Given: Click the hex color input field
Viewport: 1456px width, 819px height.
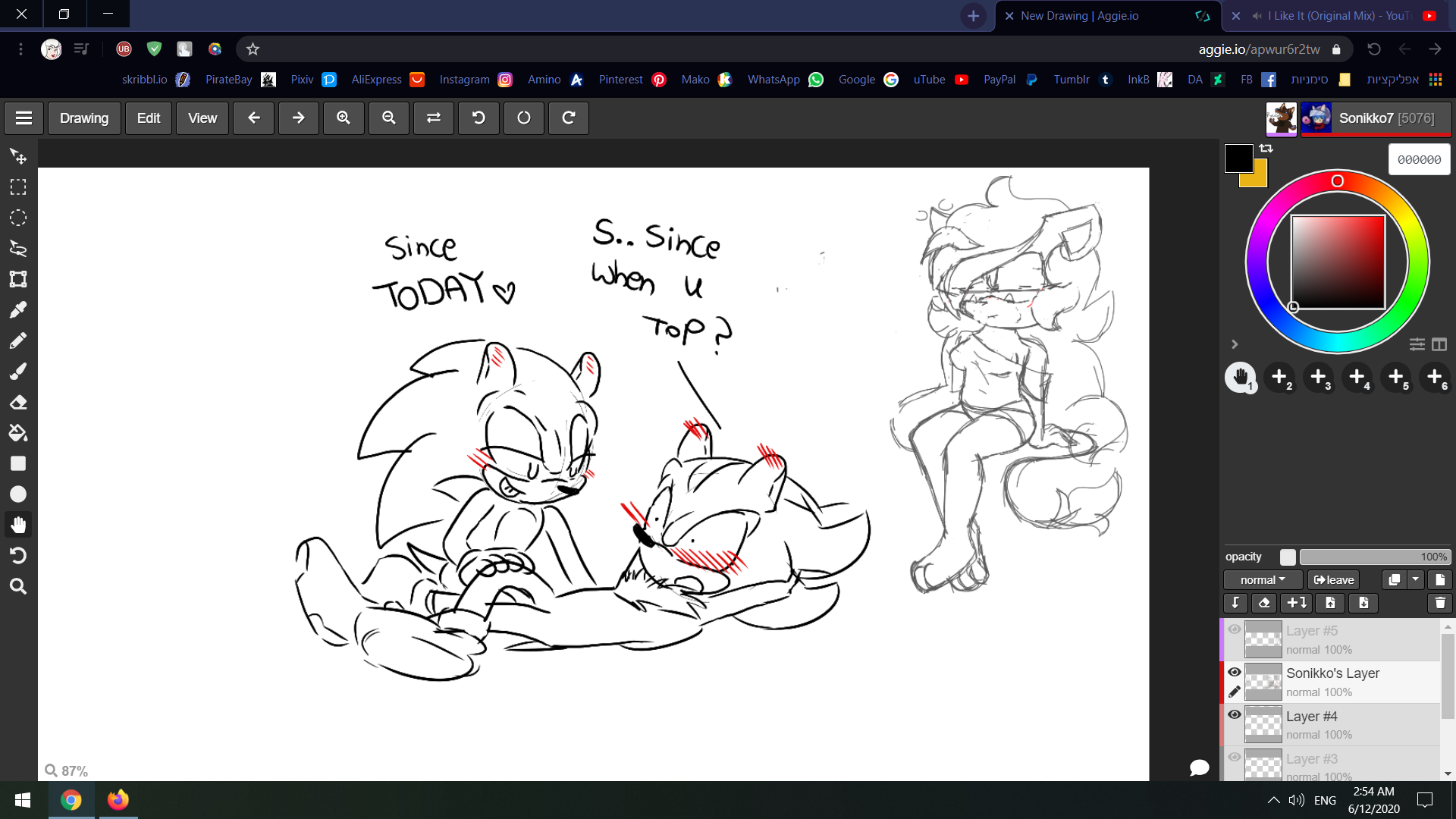Looking at the screenshot, I should click(1419, 160).
